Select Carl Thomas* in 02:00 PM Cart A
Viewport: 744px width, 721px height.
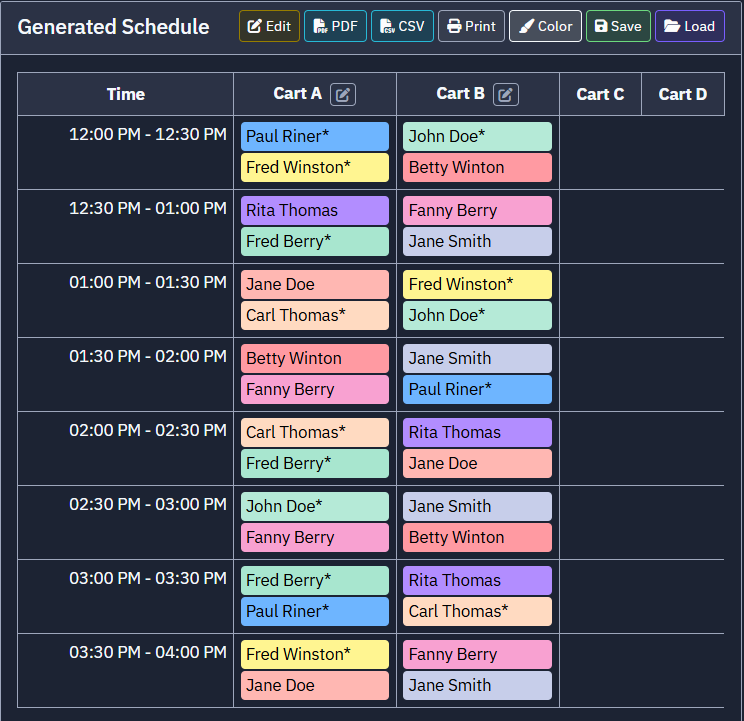(315, 433)
